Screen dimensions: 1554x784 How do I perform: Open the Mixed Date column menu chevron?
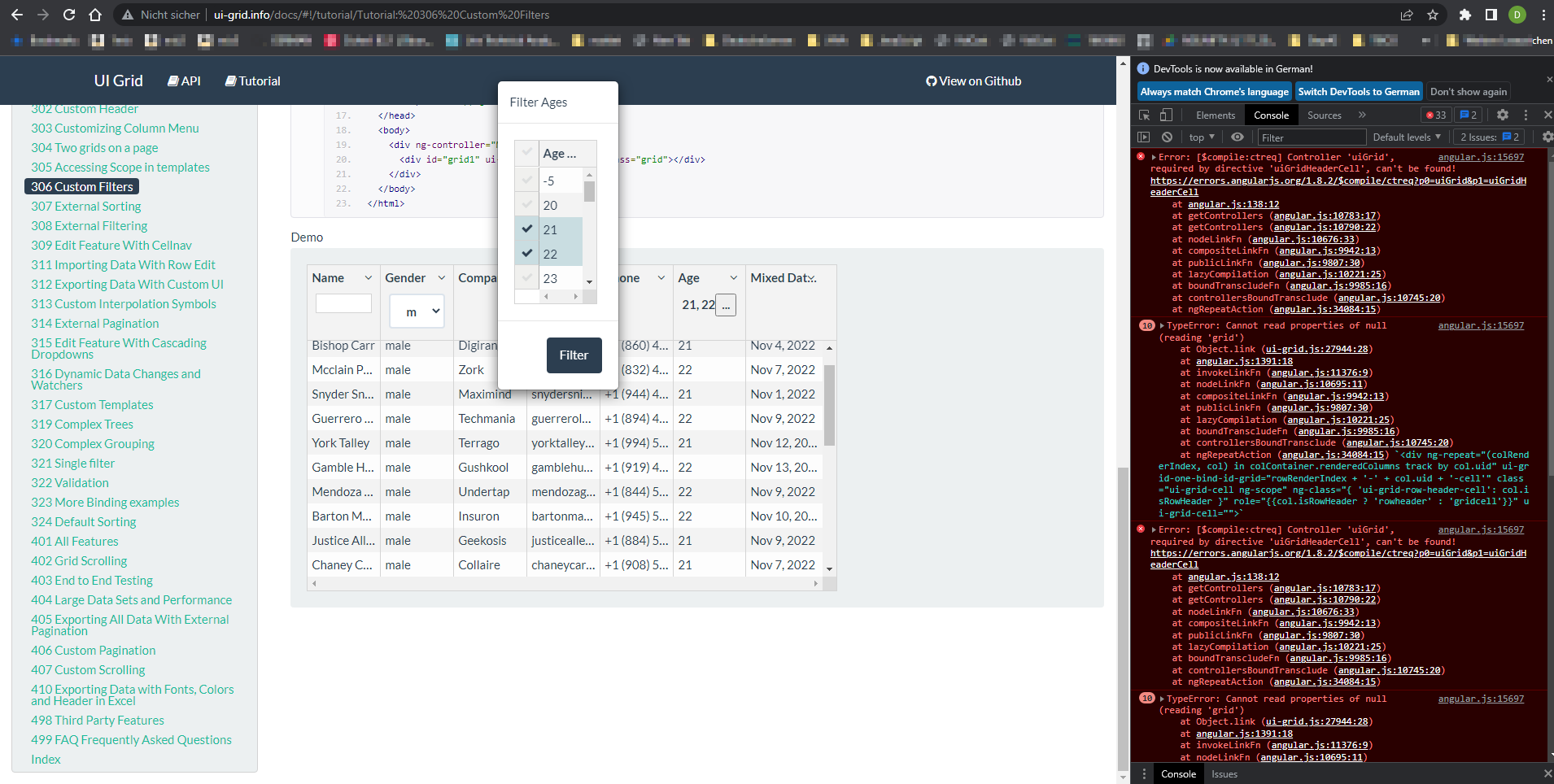pos(812,277)
